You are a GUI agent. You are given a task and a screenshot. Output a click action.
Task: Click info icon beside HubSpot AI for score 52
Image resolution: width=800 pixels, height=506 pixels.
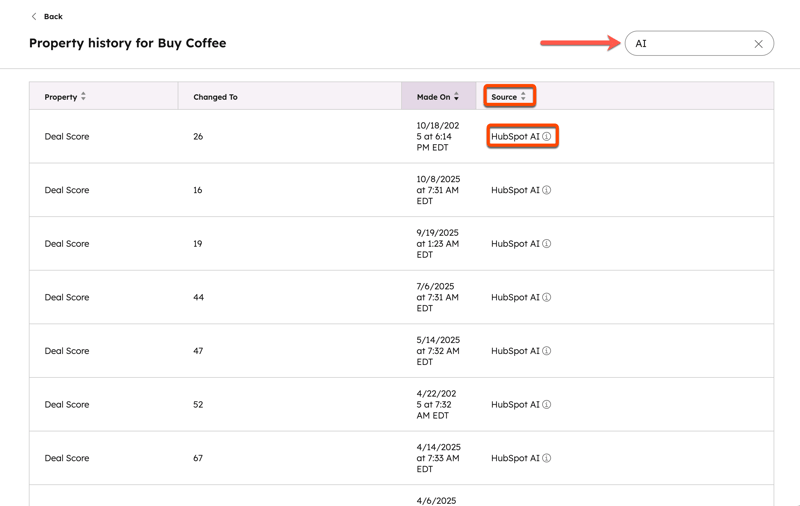(547, 405)
